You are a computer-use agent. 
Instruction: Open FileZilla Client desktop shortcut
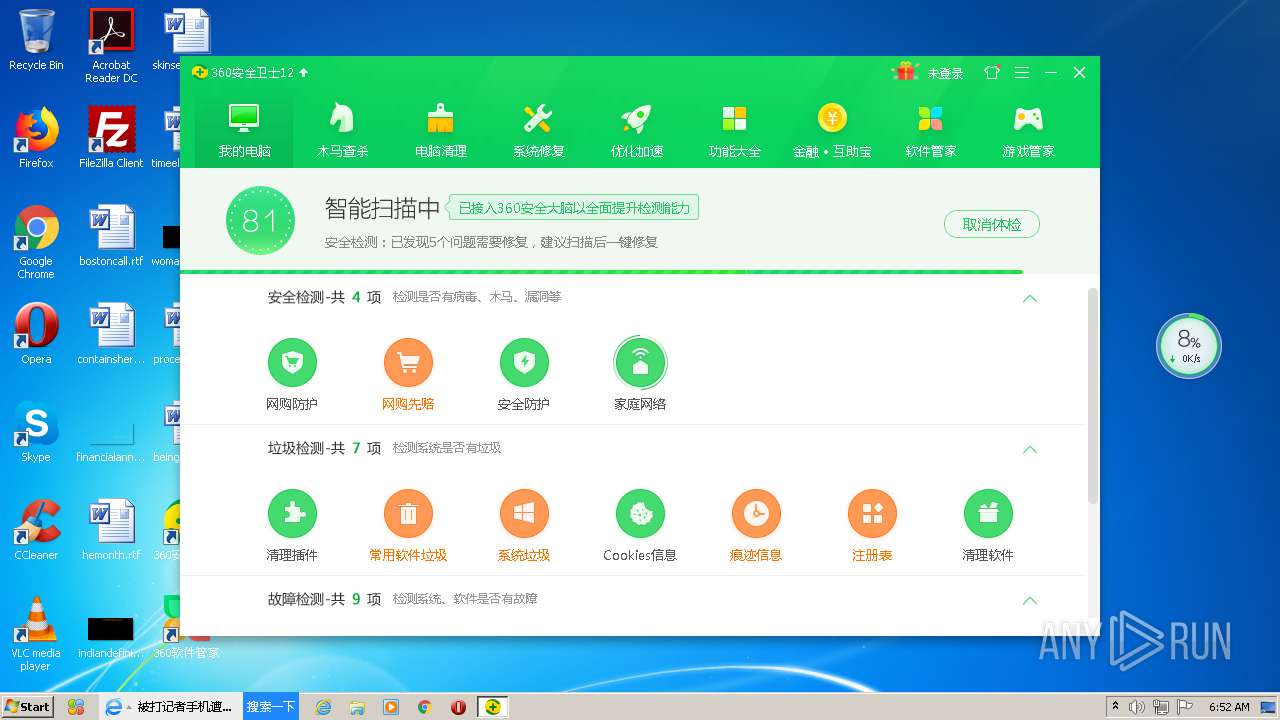pyautogui.click(x=111, y=137)
